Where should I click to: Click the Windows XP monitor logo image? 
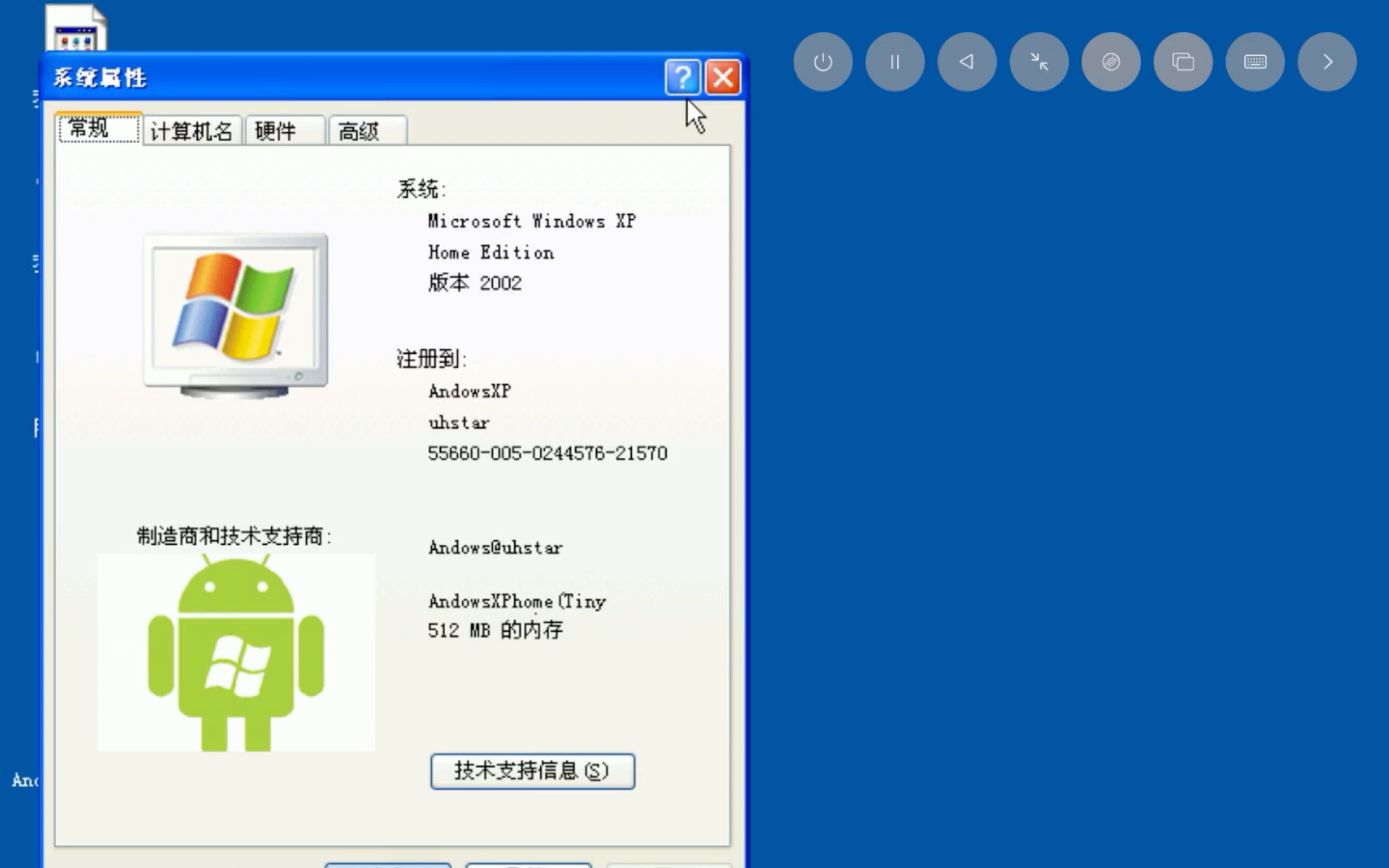coord(236,316)
